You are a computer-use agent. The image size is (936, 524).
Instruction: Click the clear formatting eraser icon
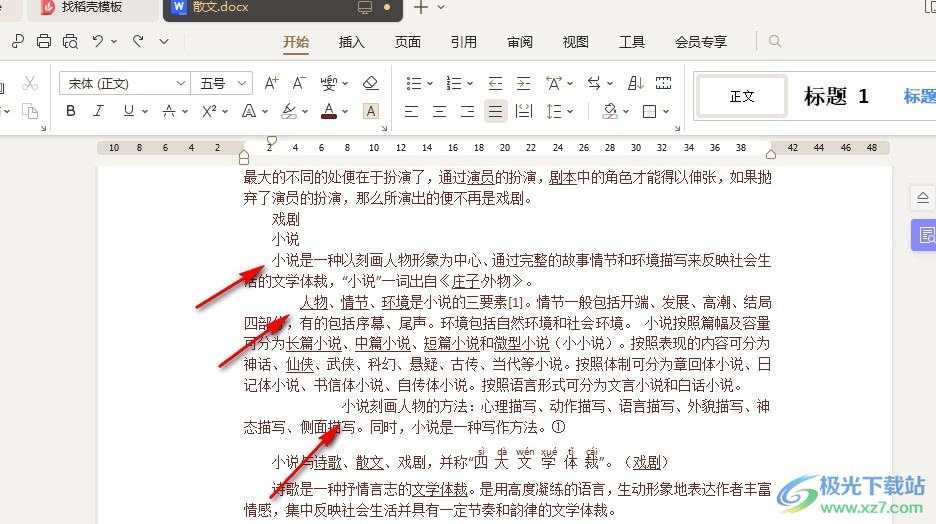(x=370, y=83)
